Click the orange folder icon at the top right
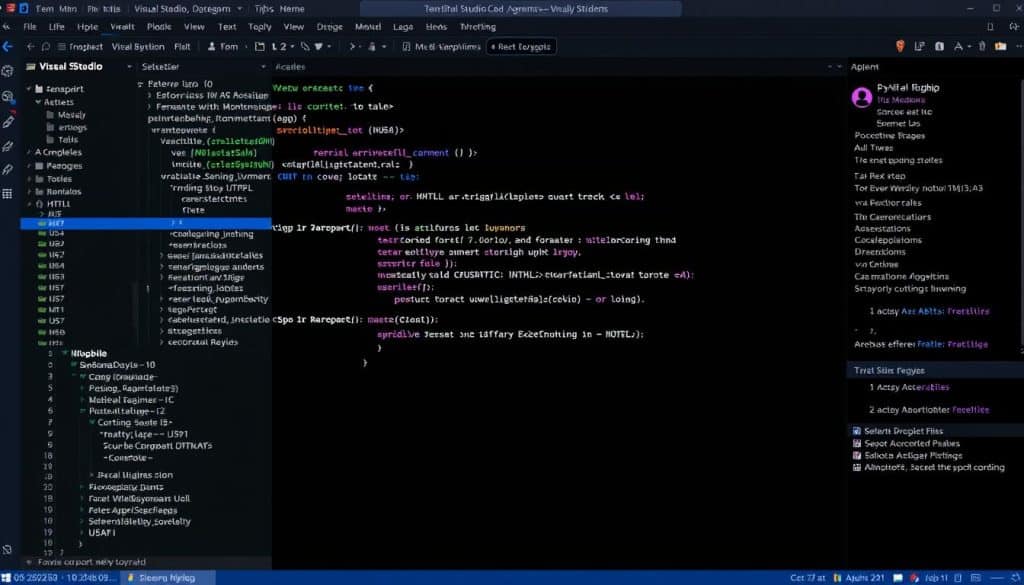1024x585 pixels. click(x=1000, y=46)
